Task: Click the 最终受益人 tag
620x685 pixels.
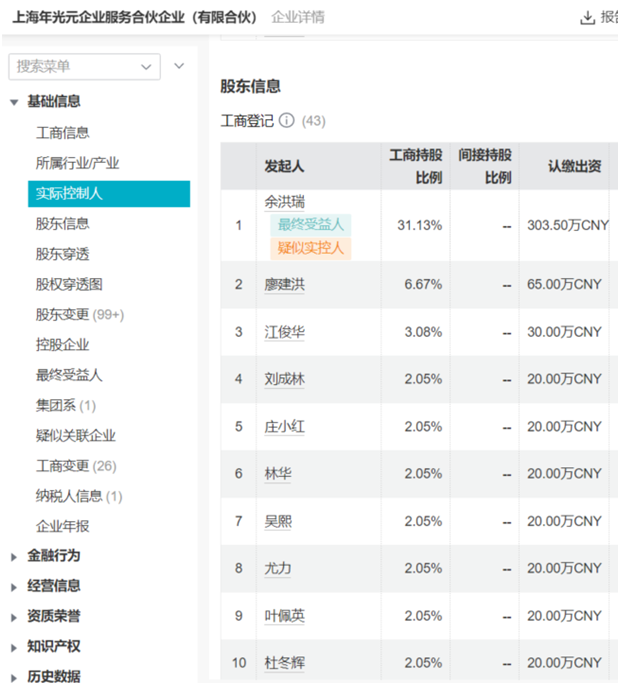Action: [x=311, y=225]
